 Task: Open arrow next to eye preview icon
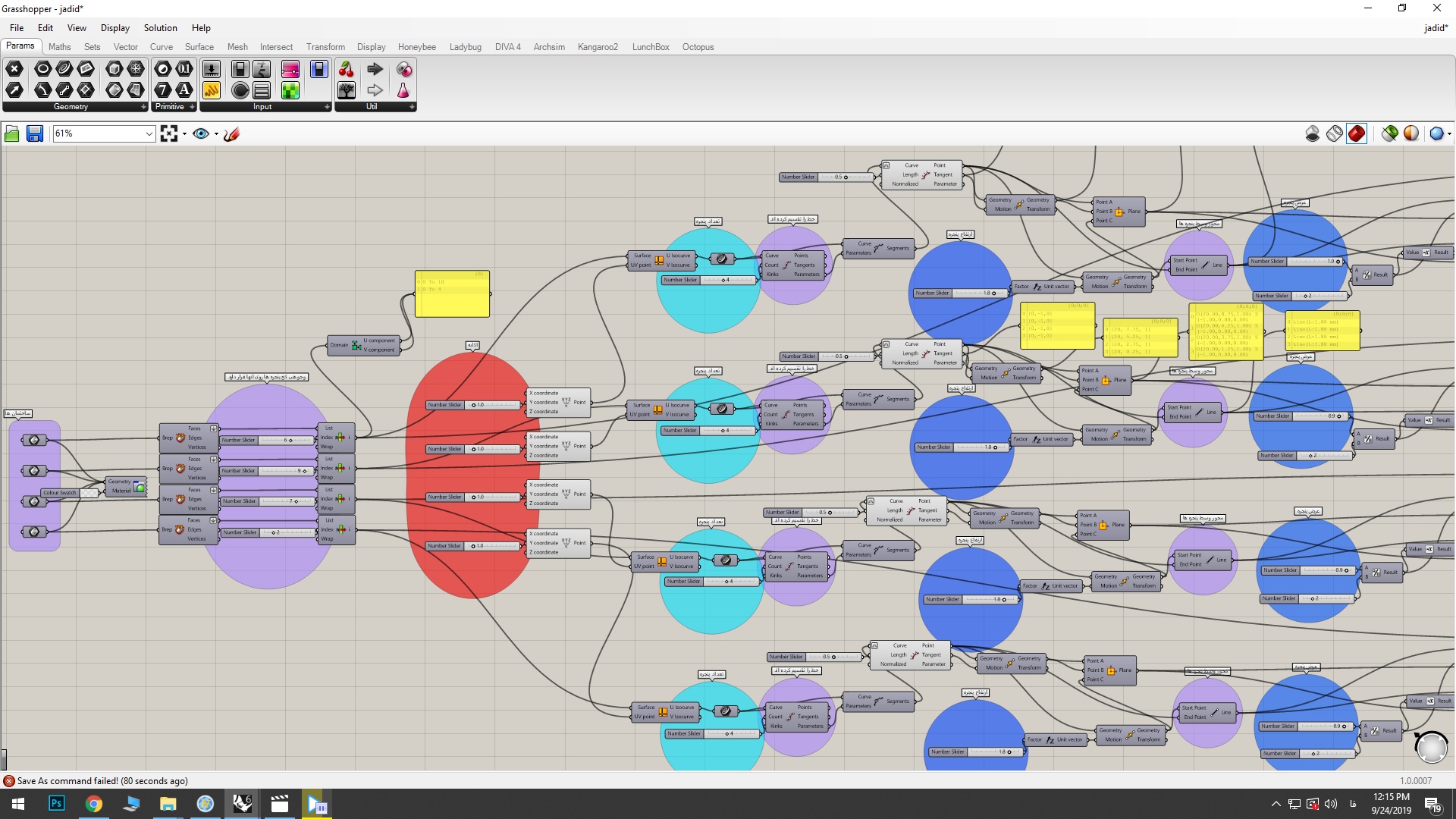[x=216, y=134]
